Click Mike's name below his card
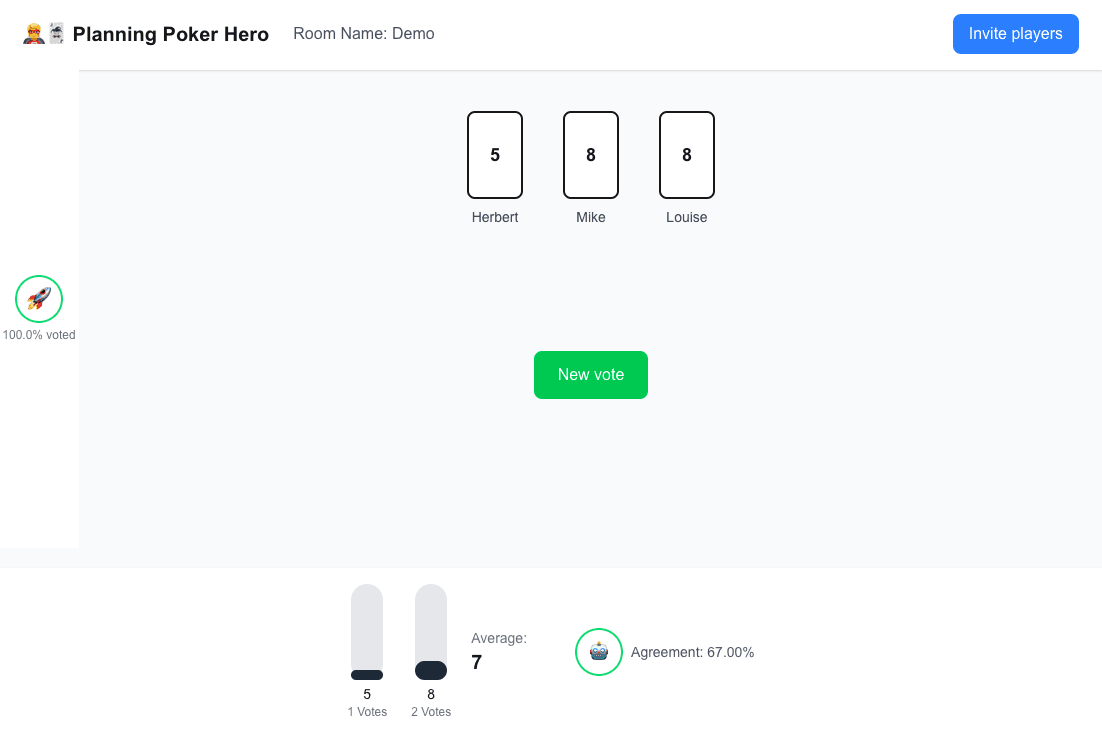Screen dimensions: 1102x732 590,217
